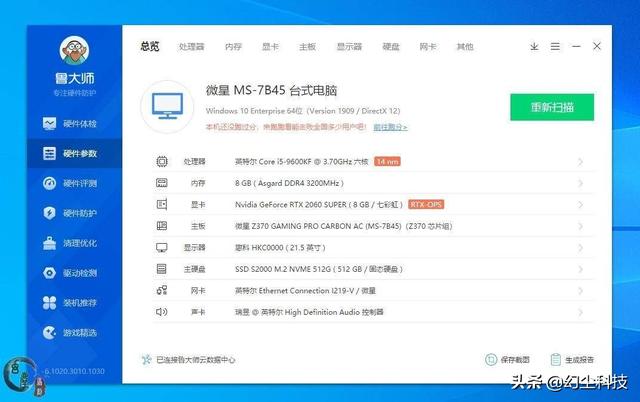Screen dimensions: 640x402
Task: Click the 14 nm badge in processor row
Action: click(387, 162)
